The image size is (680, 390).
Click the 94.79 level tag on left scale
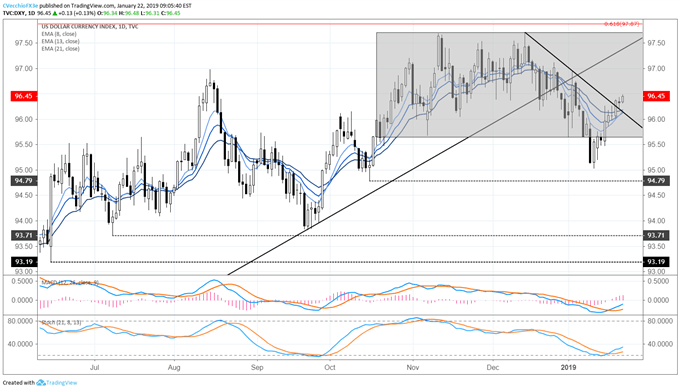point(23,180)
